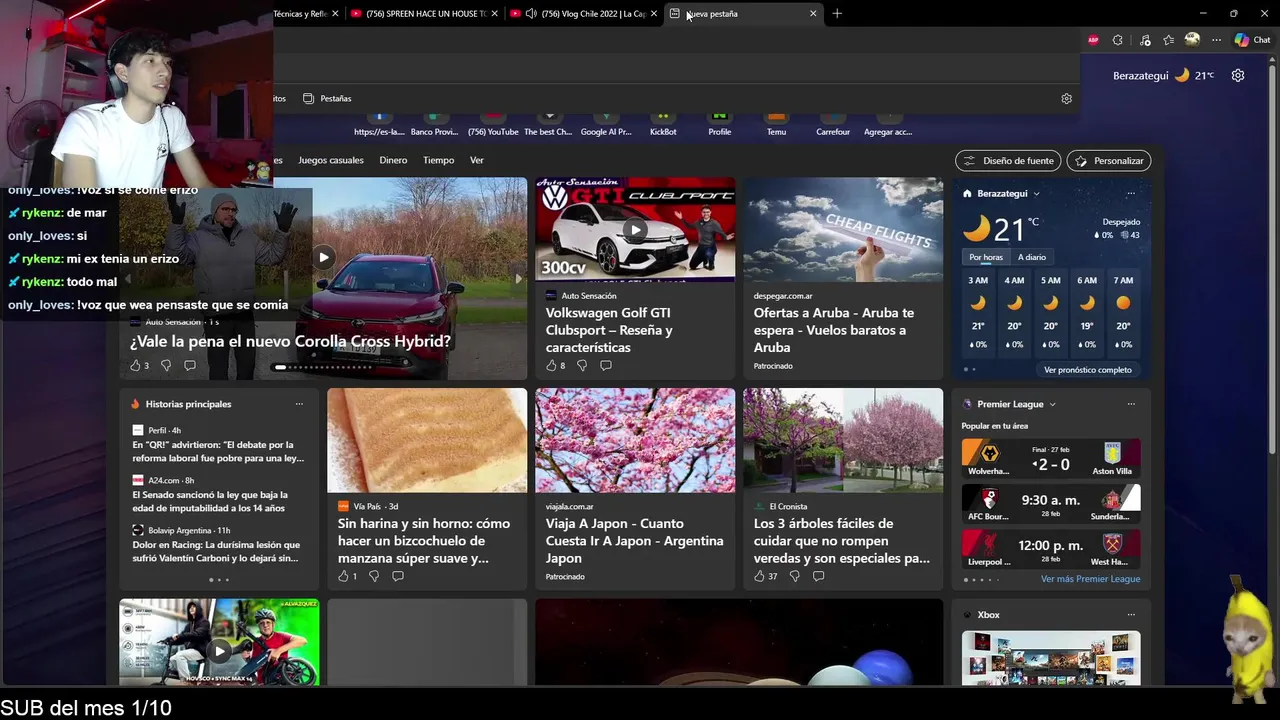Open the Ver feed tab

pyautogui.click(x=477, y=160)
